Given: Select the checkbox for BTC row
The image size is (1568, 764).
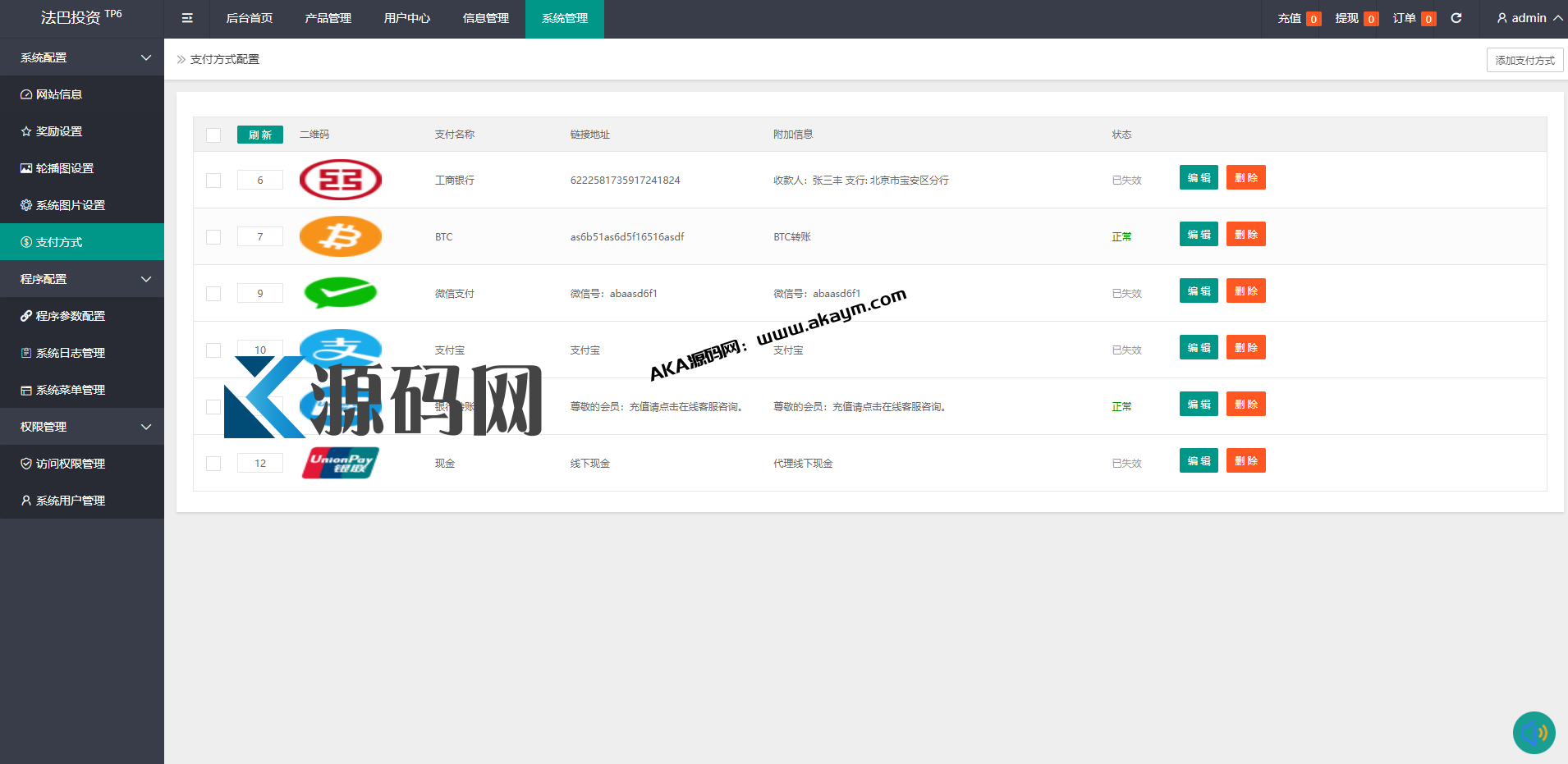Looking at the screenshot, I should click(x=213, y=237).
